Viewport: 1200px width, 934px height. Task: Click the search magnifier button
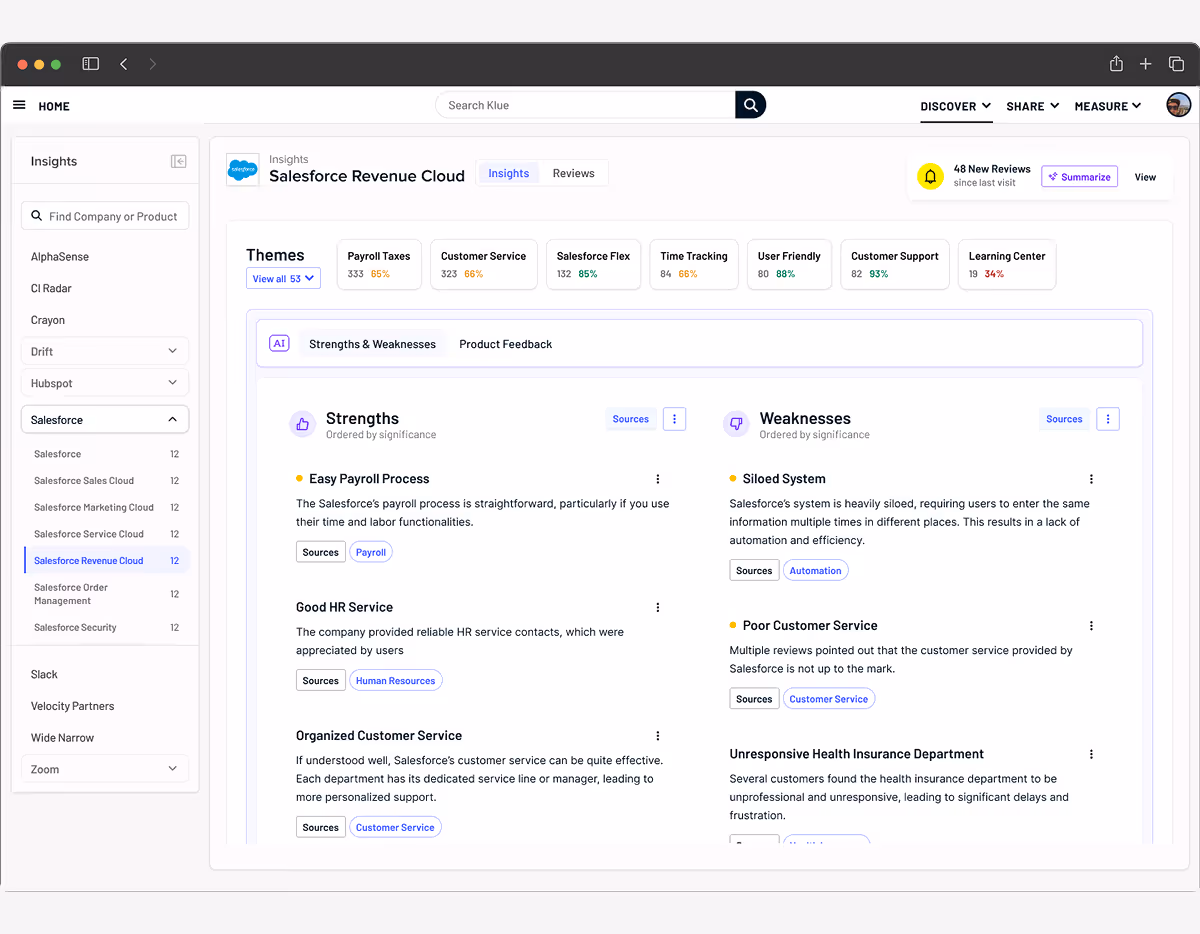(x=750, y=105)
